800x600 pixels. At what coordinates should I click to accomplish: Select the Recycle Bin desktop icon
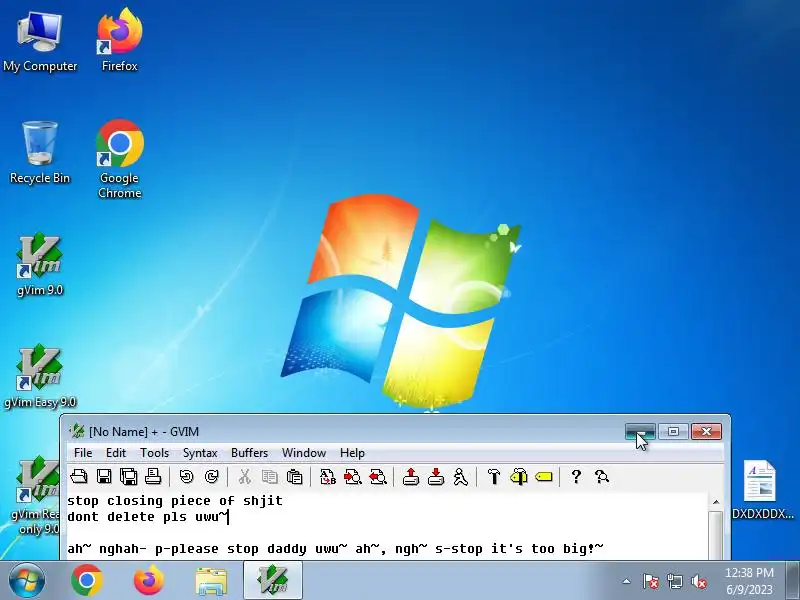tap(40, 152)
